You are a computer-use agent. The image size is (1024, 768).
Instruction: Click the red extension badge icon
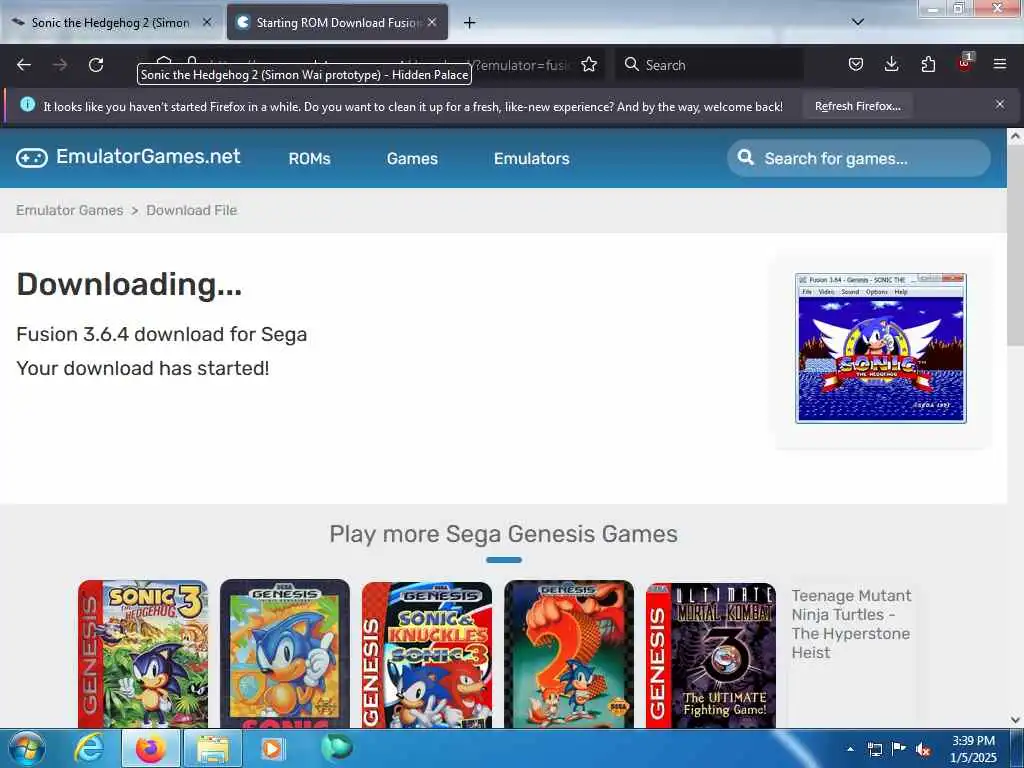(x=964, y=63)
